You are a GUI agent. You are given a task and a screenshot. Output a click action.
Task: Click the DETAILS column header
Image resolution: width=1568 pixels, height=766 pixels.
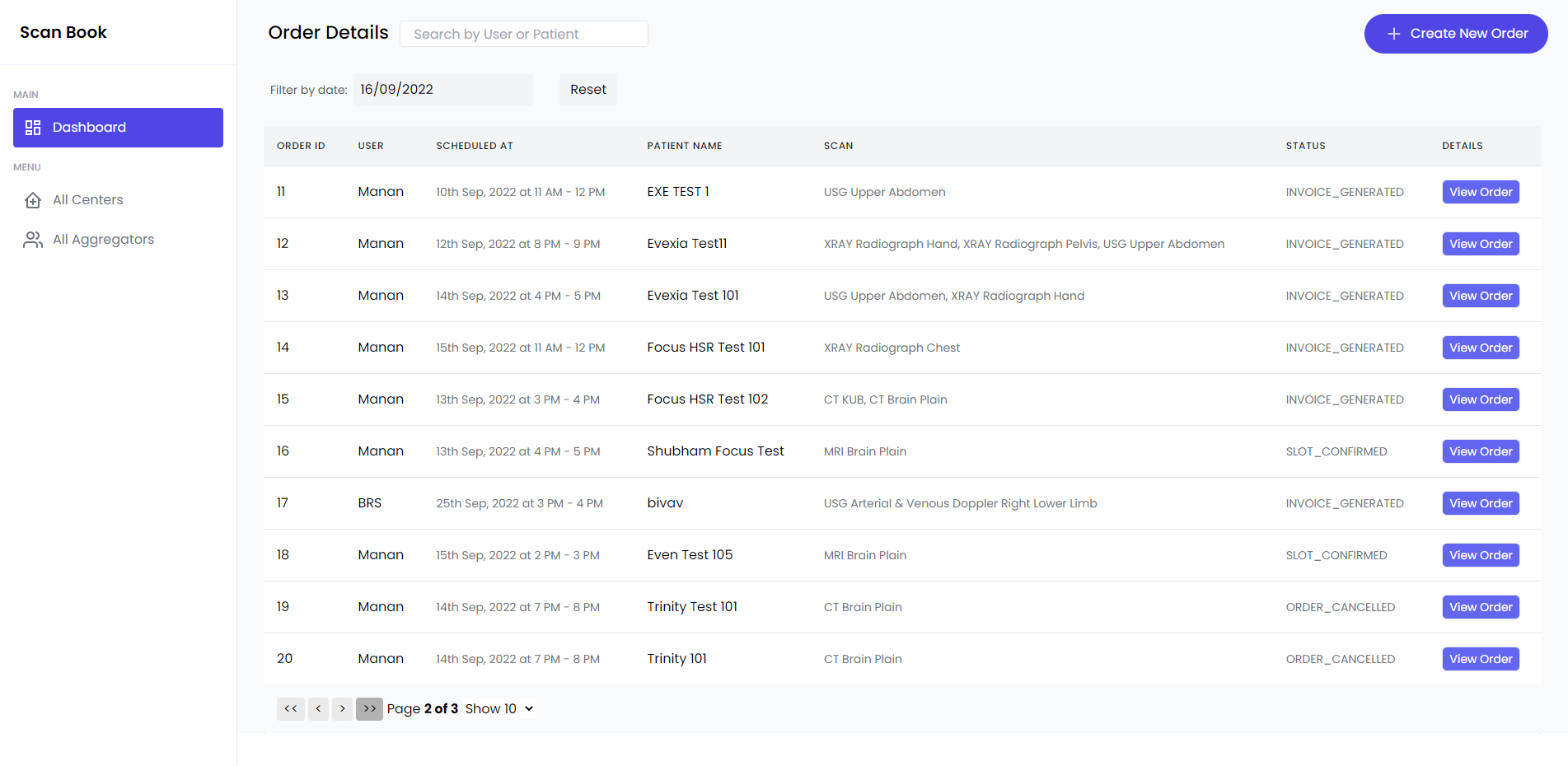click(1463, 146)
